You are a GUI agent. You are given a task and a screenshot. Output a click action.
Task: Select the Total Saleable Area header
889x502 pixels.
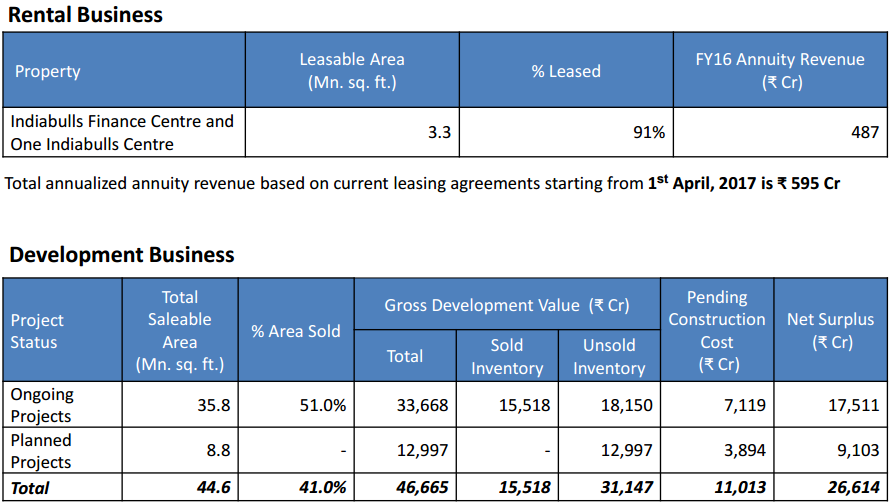180,330
